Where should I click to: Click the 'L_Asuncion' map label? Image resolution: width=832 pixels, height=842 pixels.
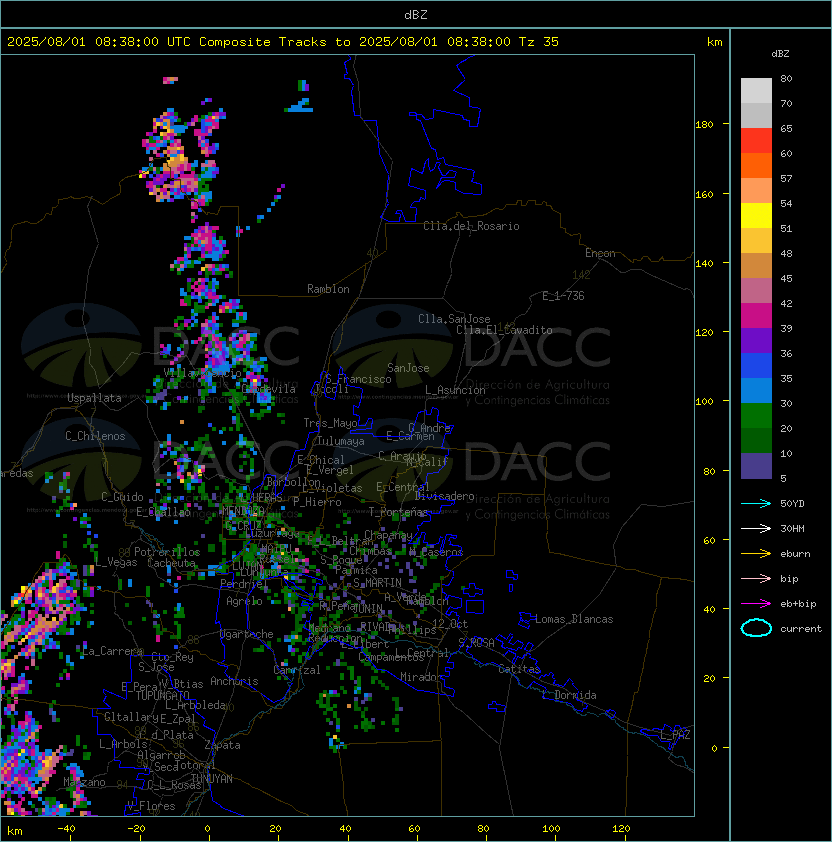click(x=455, y=390)
